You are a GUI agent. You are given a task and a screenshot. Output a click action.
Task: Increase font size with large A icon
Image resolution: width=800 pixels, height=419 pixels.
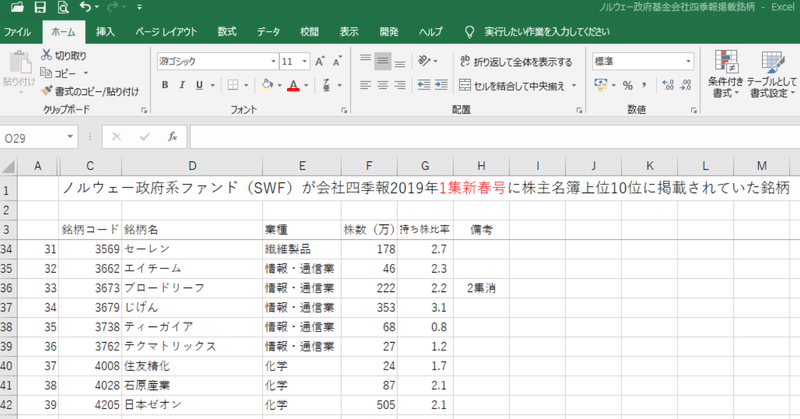320,61
